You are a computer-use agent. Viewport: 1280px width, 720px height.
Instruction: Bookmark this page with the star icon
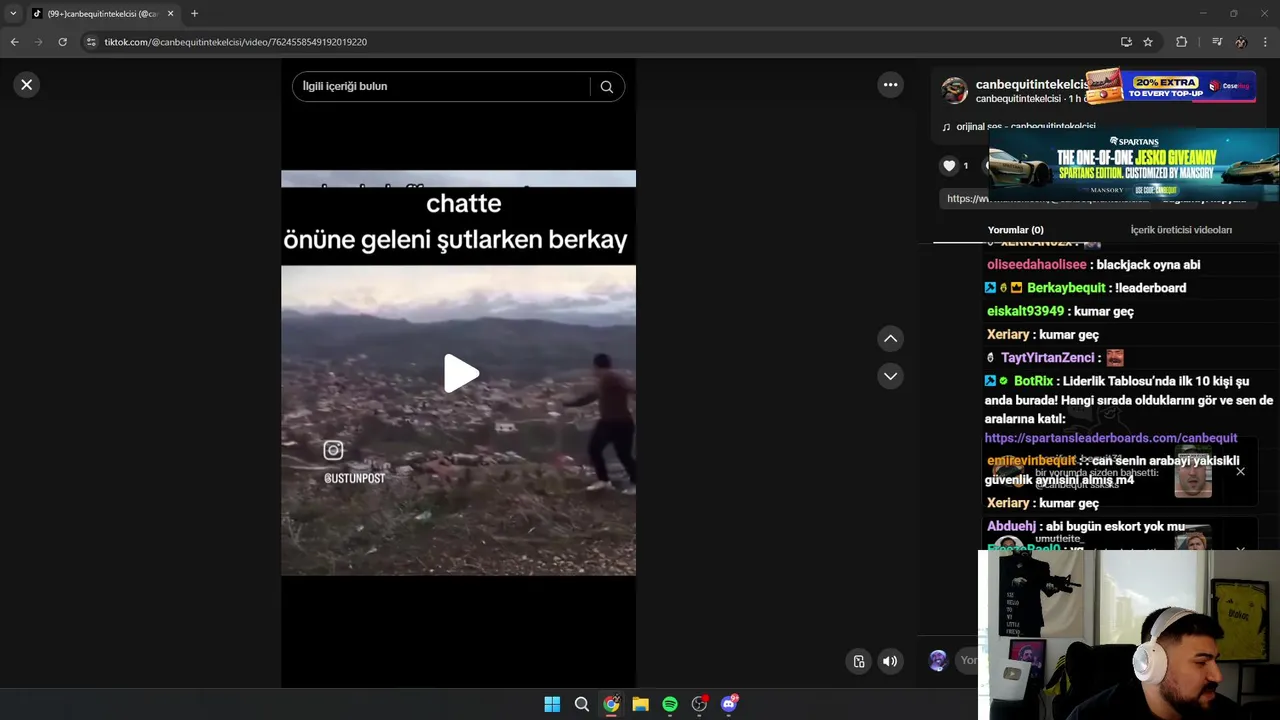(x=1148, y=42)
